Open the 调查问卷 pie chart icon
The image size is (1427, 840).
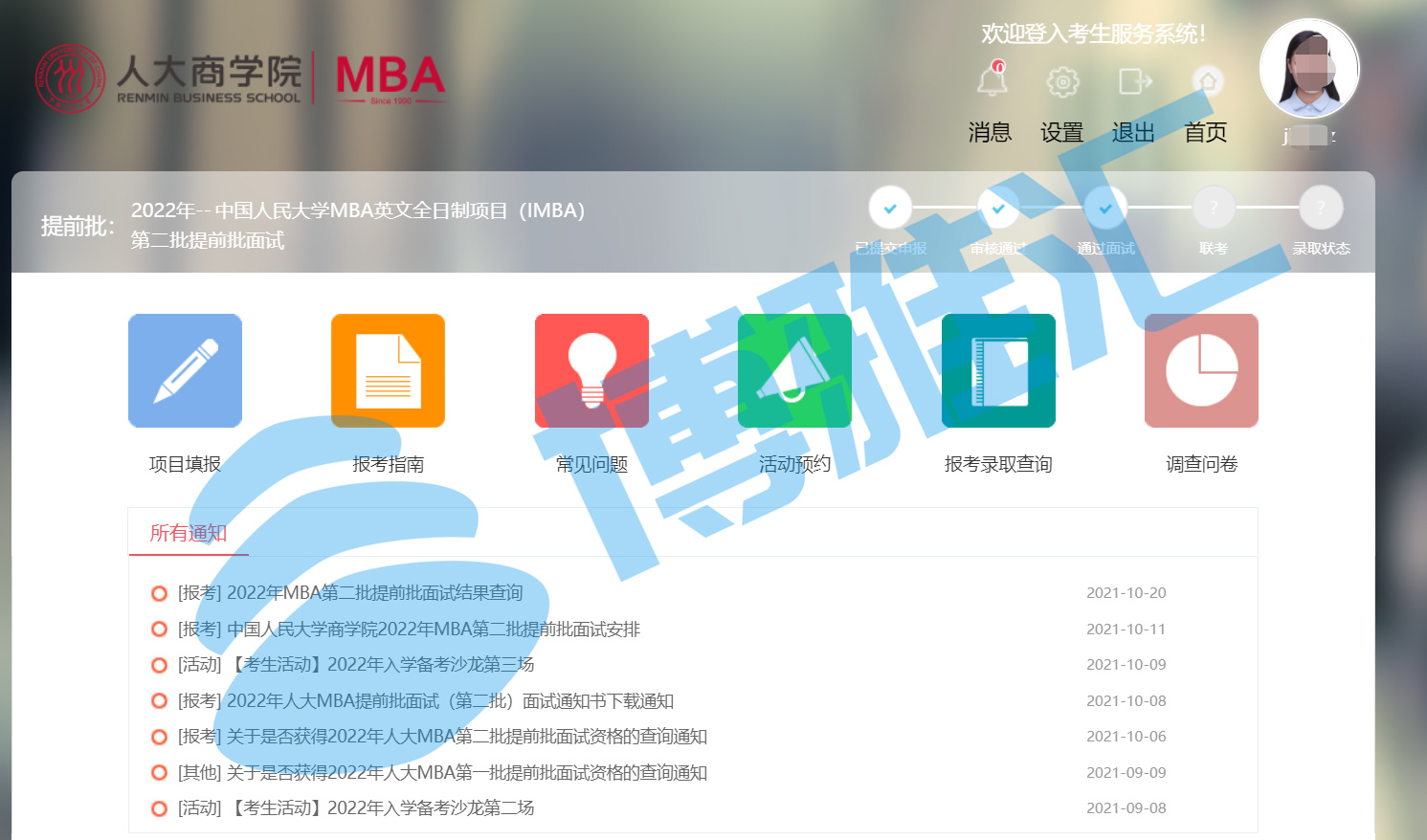pyautogui.click(x=1201, y=370)
